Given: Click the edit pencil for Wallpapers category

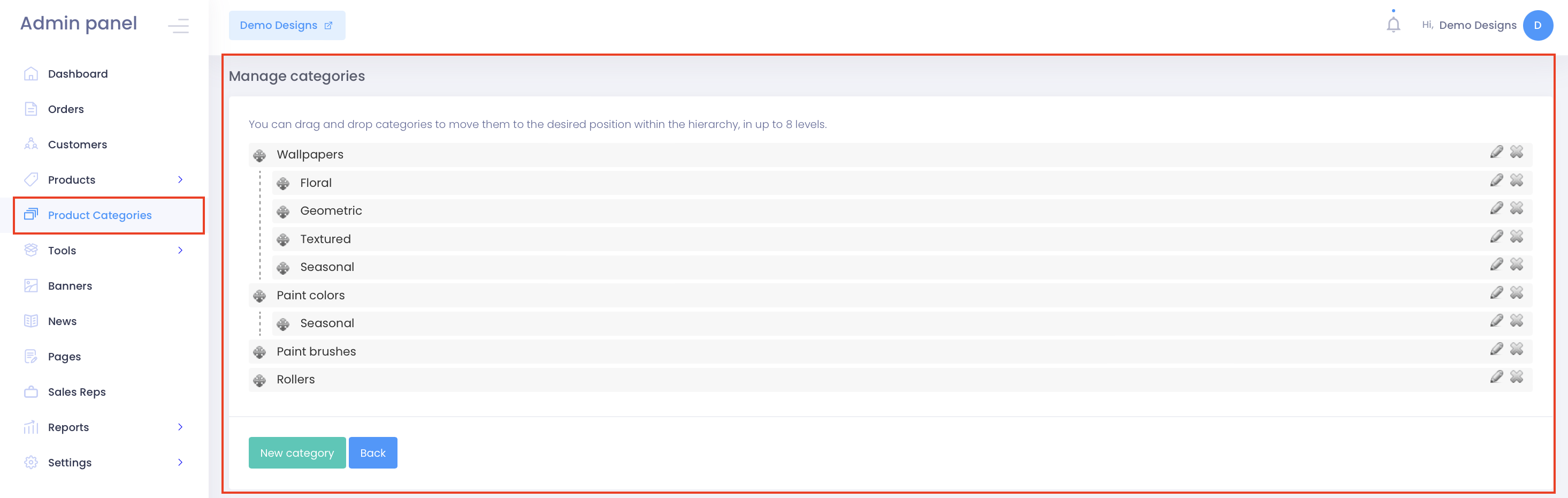Looking at the screenshot, I should [1496, 152].
